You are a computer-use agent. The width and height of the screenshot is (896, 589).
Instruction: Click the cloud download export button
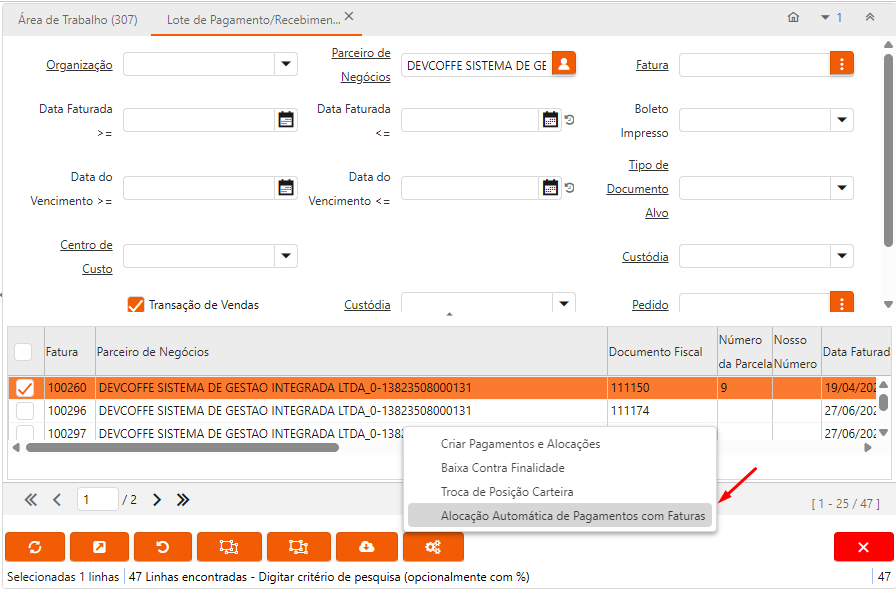click(x=366, y=547)
